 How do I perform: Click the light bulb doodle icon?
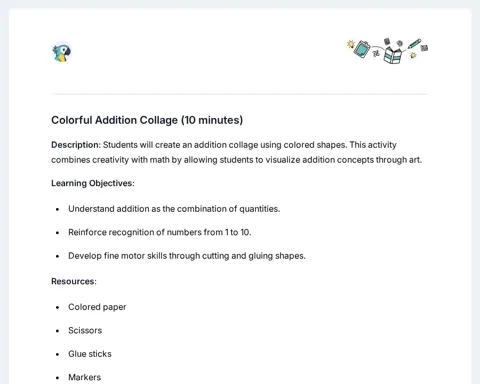351,44
